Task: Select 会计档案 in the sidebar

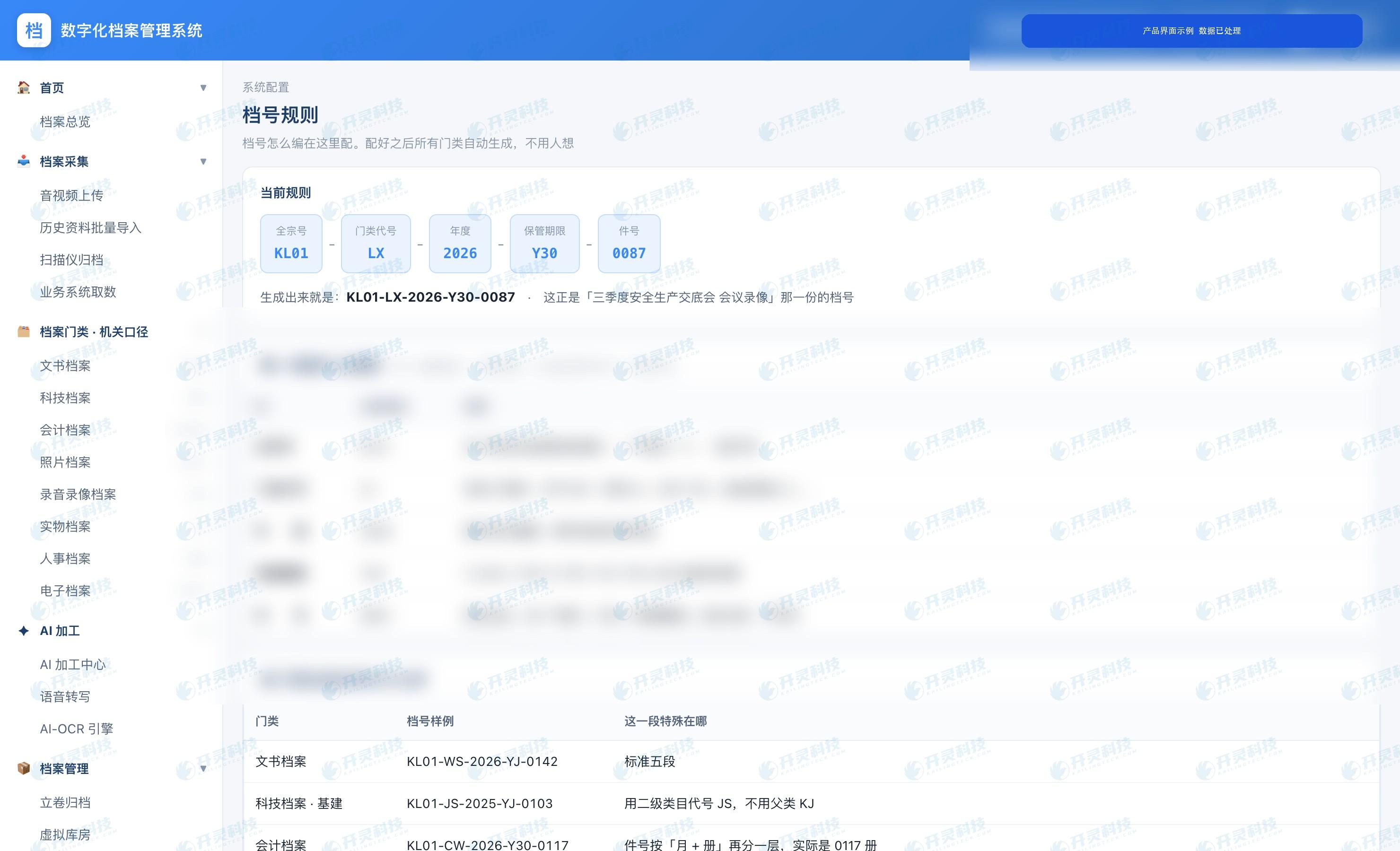Action: (65, 430)
